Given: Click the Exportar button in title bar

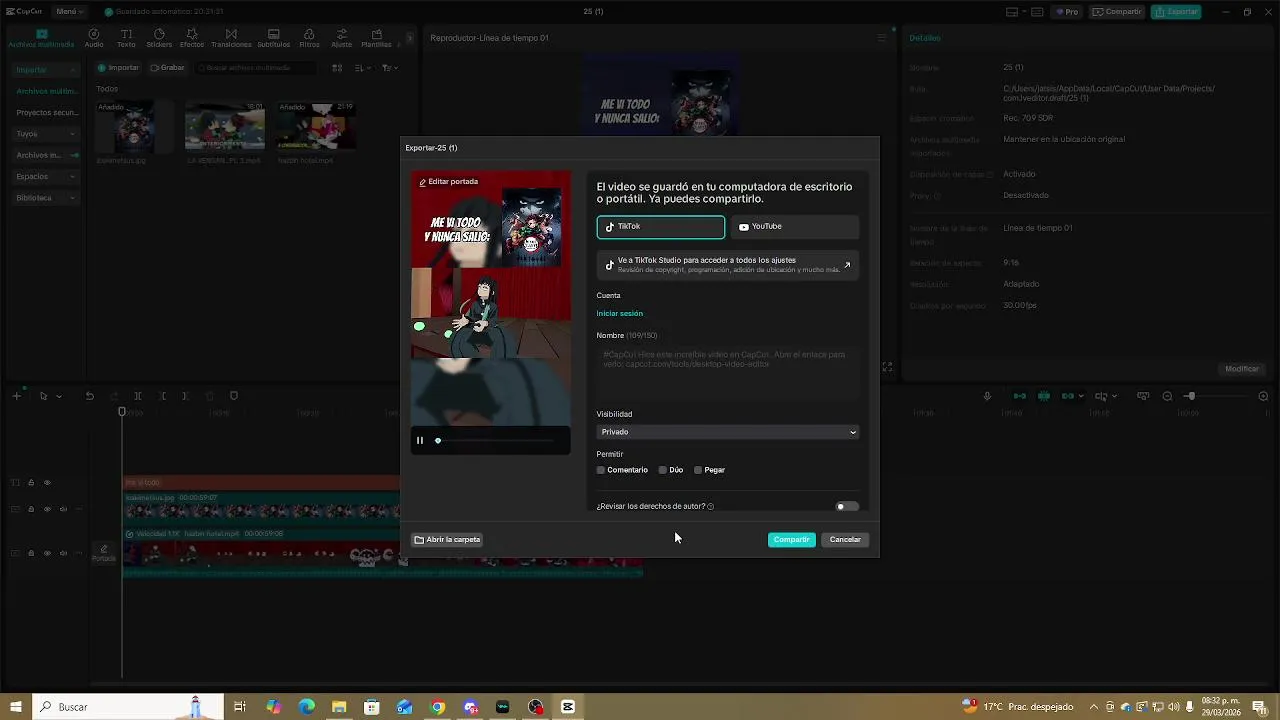Looking at the screenshot, I should pos(1176,12).
